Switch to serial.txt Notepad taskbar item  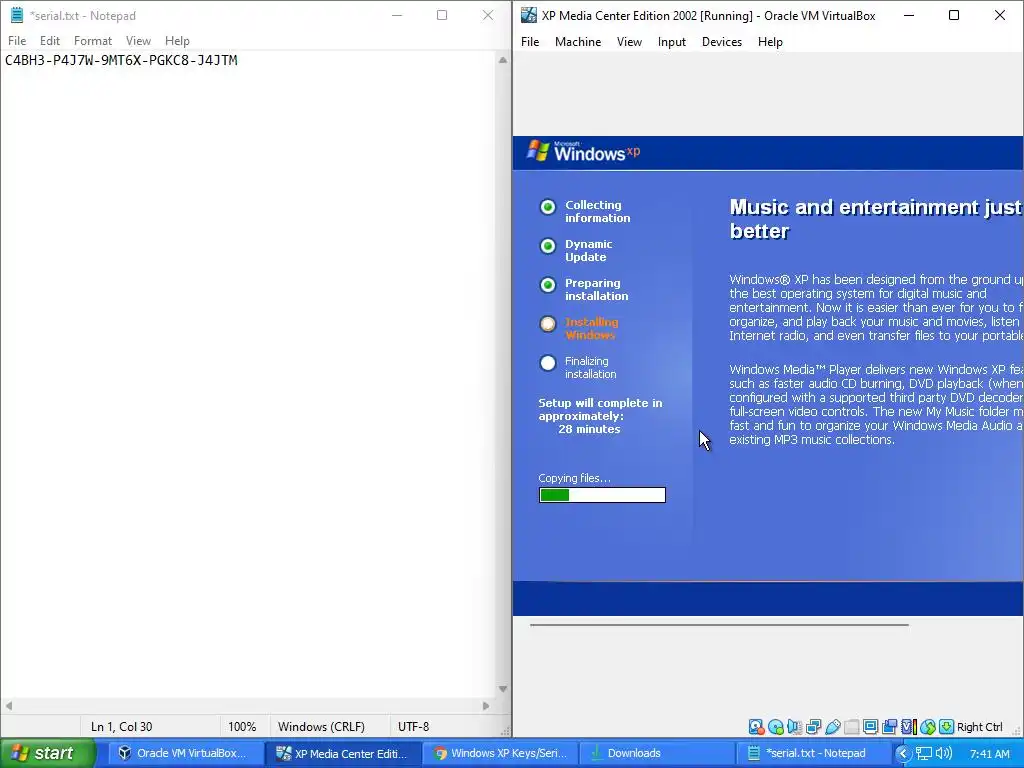tap(814, 753)
